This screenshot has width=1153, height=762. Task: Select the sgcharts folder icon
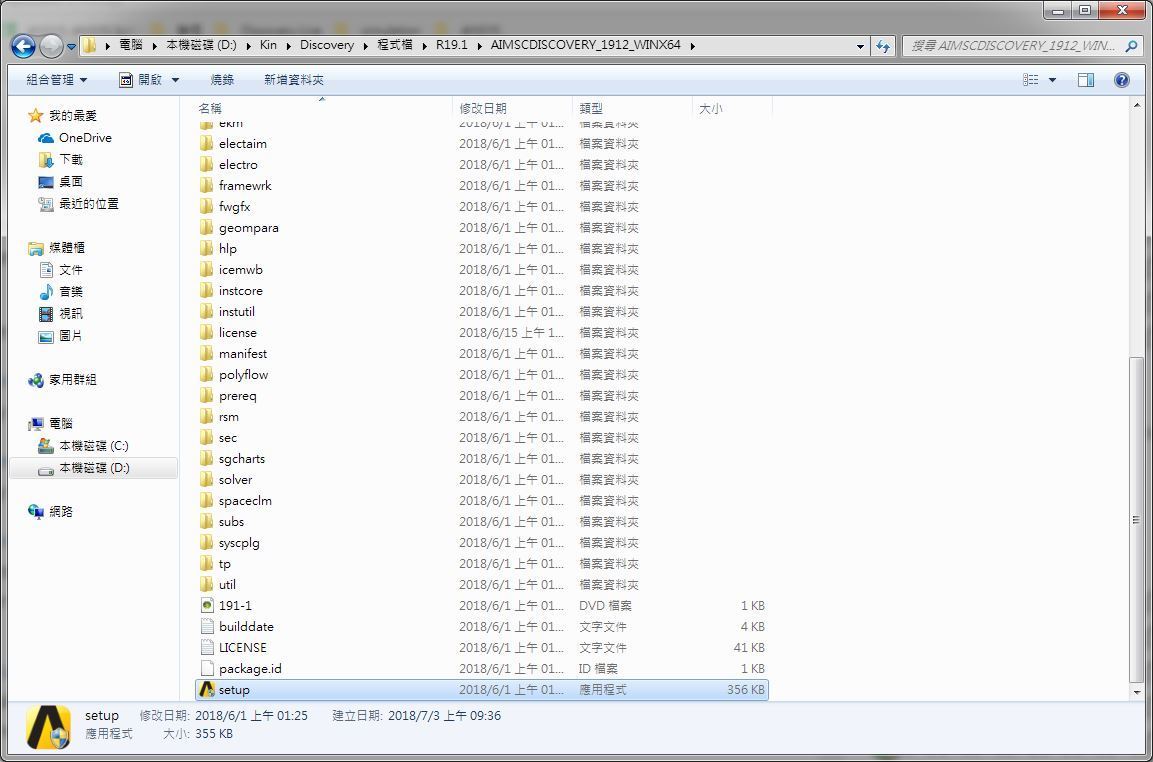pyautogui.click(x=207, y=458)
